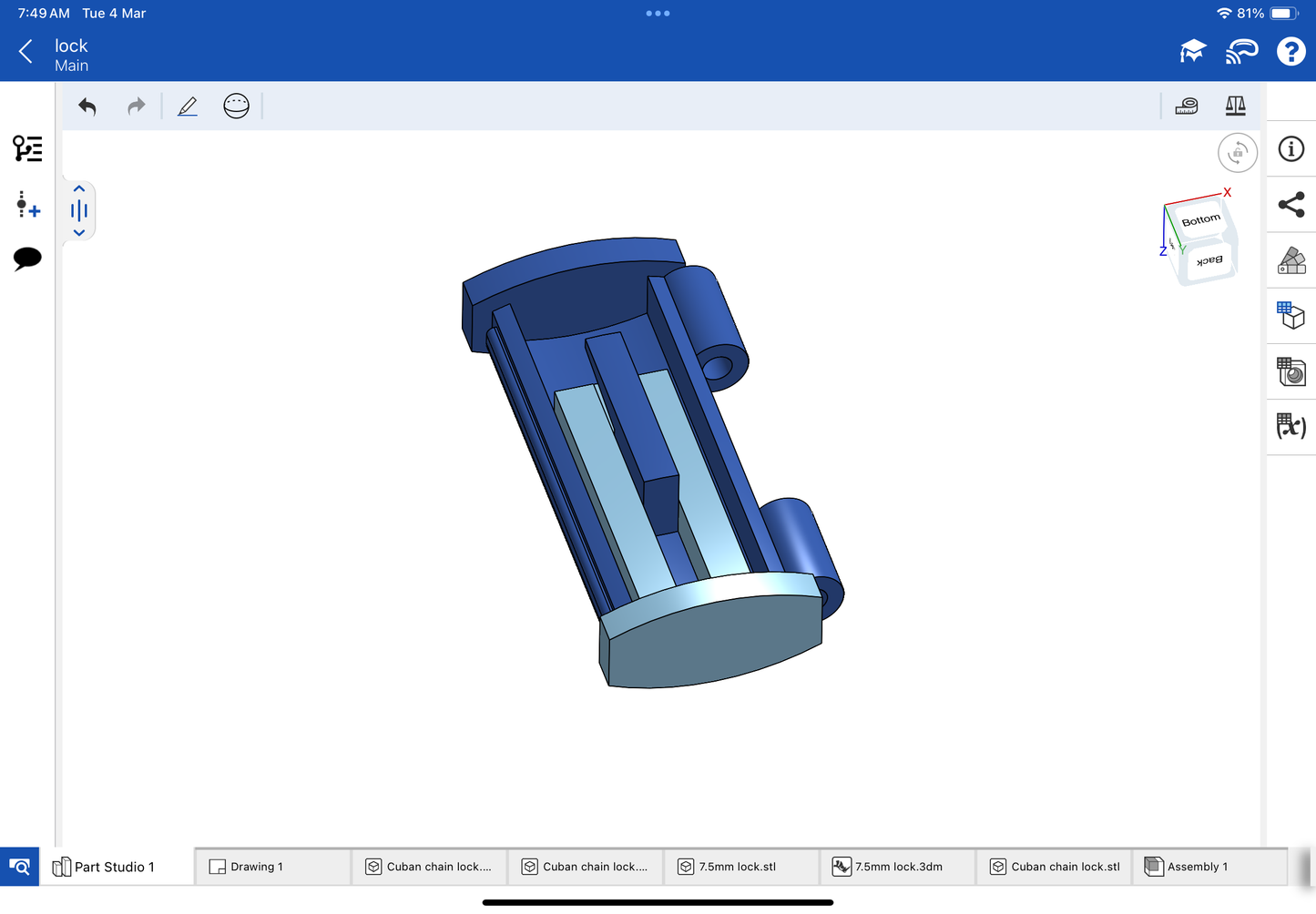Open the Help question mark button
The width and height of the screenshot is (1316, 914).
coord(1290,52)
